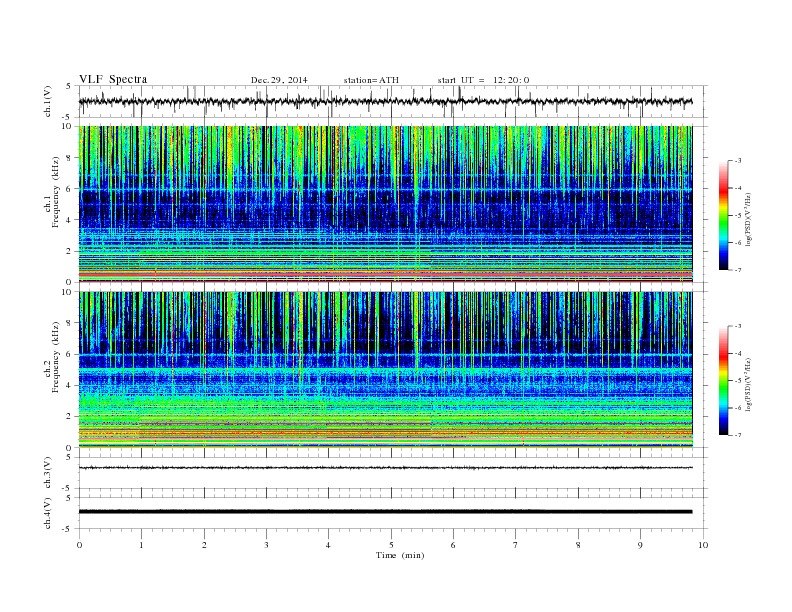Click inside the ch.1 spectrogram panel

(385, 204)
